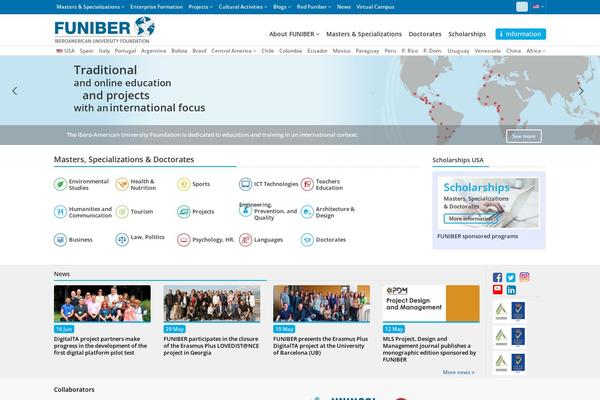The height and width of the screenshot is (400, 600).
Task: Select Colombia in the country bar
Action: (x=290, y=51)
